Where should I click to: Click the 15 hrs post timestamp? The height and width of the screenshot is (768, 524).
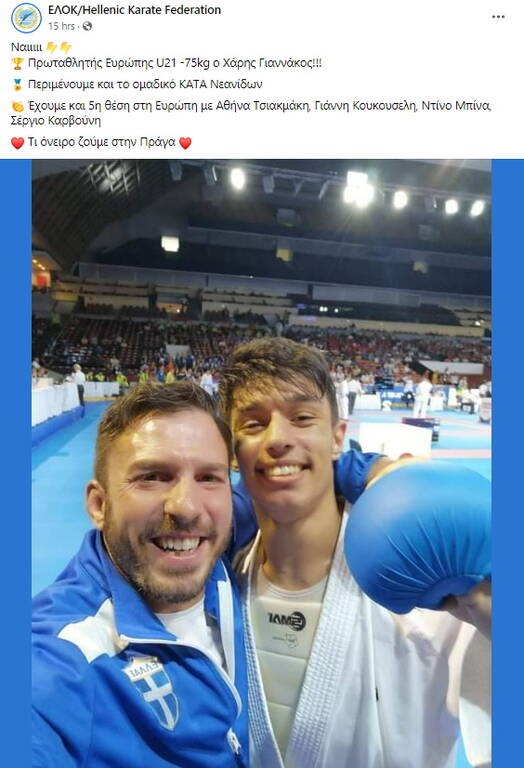point(61,26)
